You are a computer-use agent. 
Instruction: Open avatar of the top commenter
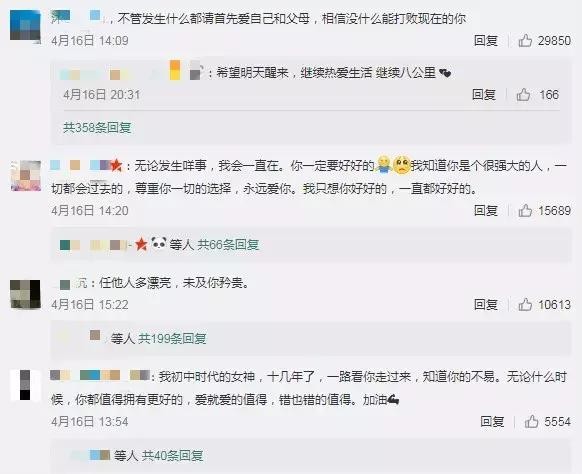(x=25, y=25)
